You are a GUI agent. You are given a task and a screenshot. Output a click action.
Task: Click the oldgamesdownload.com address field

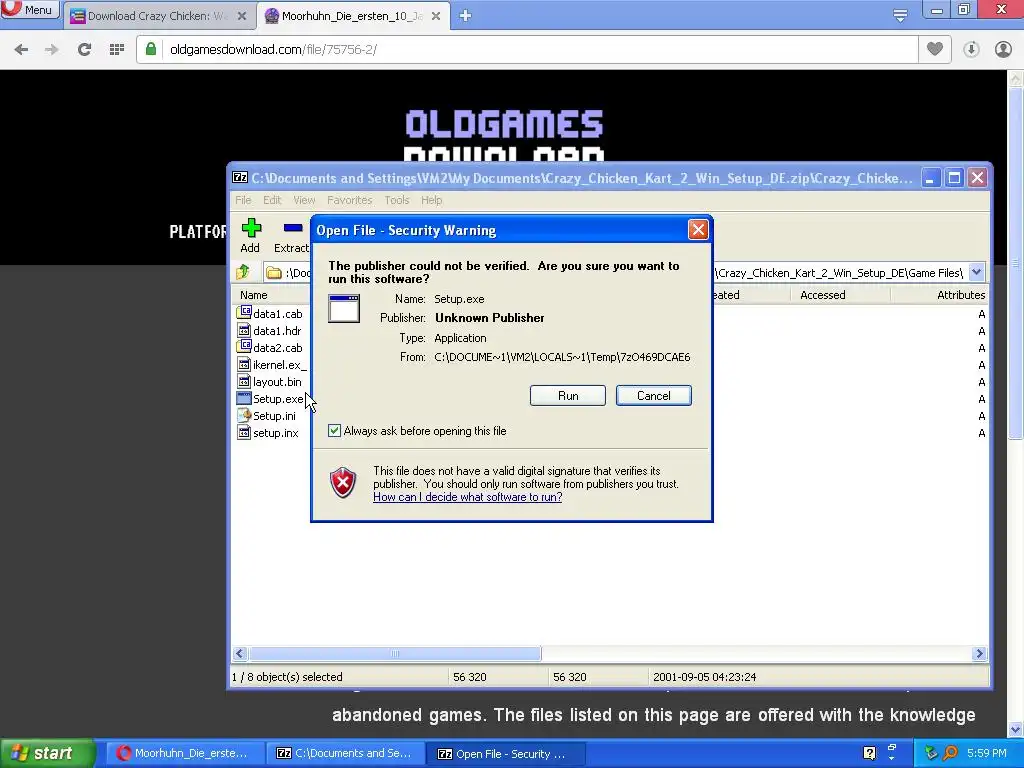(526, 50)
